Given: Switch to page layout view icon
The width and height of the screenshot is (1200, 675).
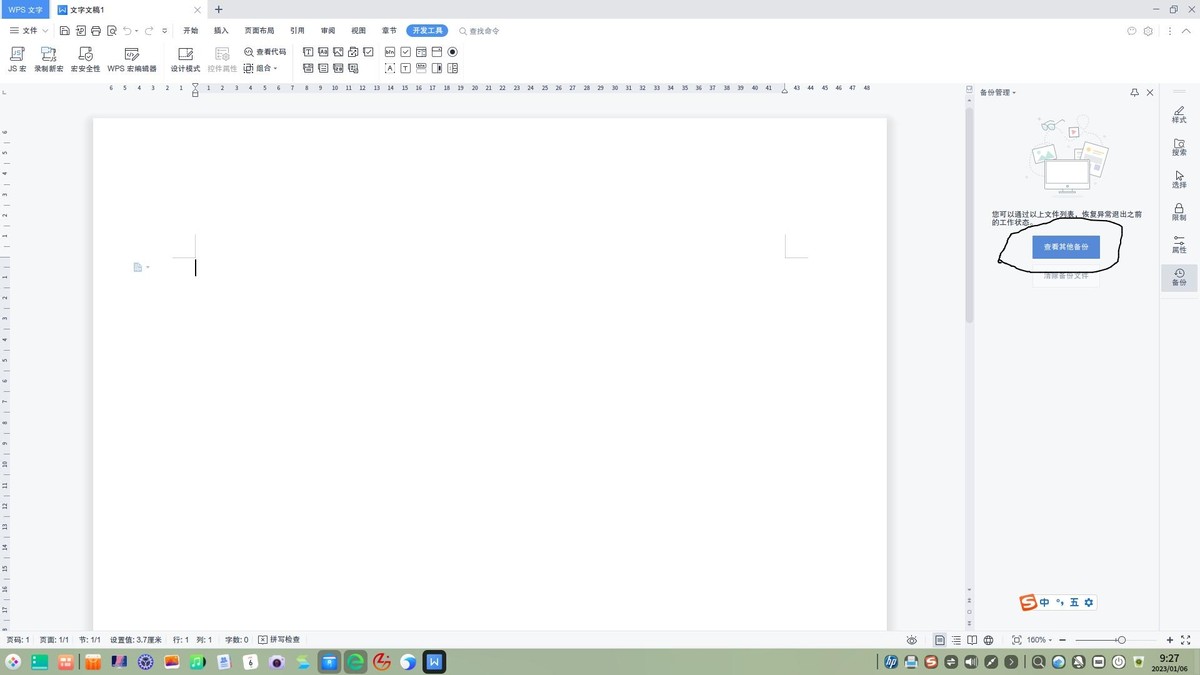Looking at the screenshot, I should (x=940, y=640).
